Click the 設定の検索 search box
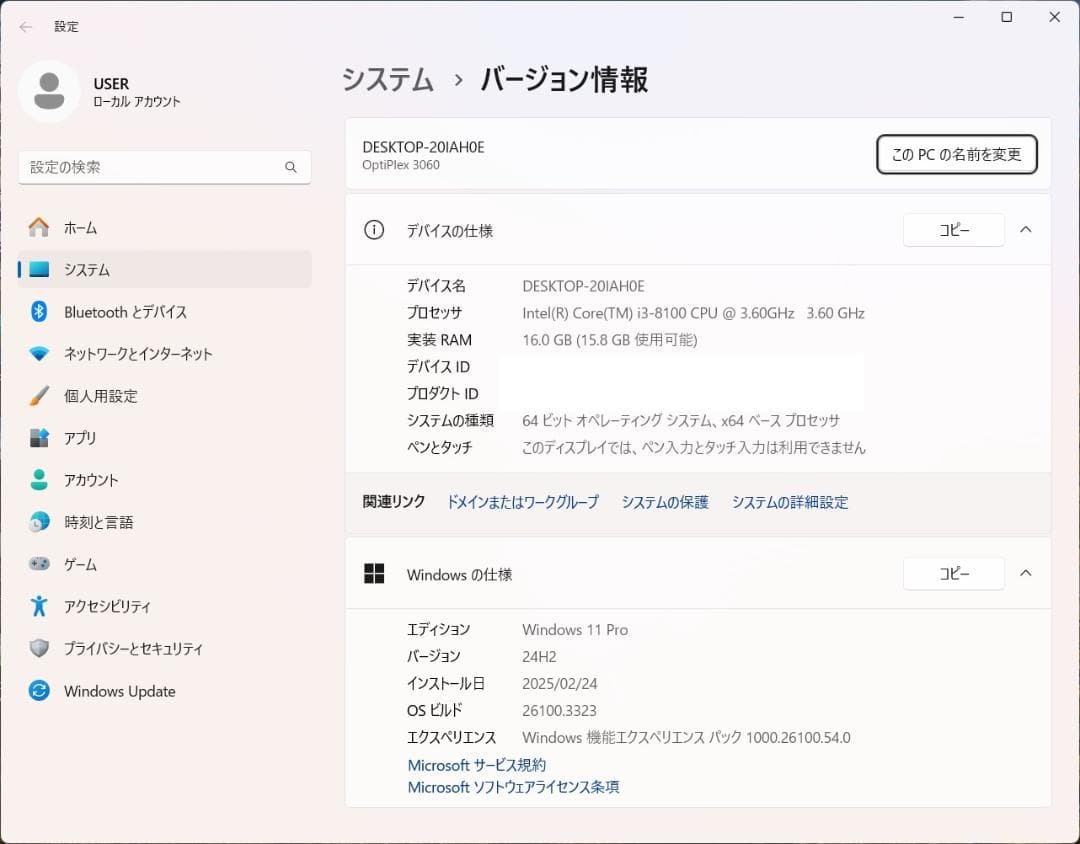This screenshot has width=1080, height=844. (x=163, y=167)
